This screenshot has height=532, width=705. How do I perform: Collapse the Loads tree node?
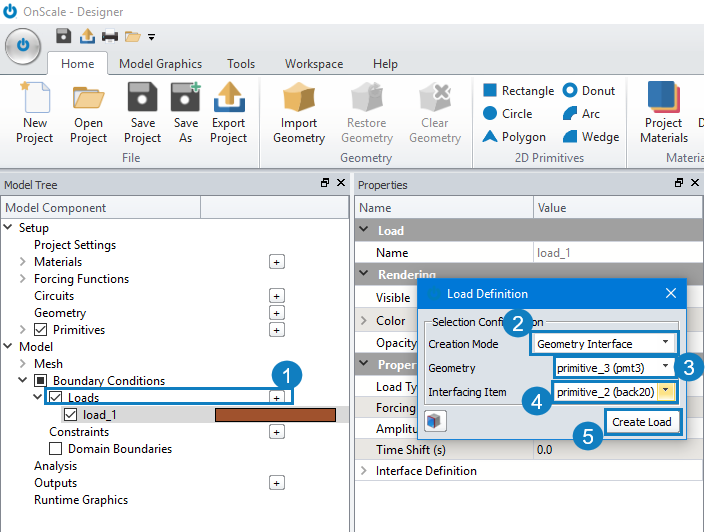[38, 397]
